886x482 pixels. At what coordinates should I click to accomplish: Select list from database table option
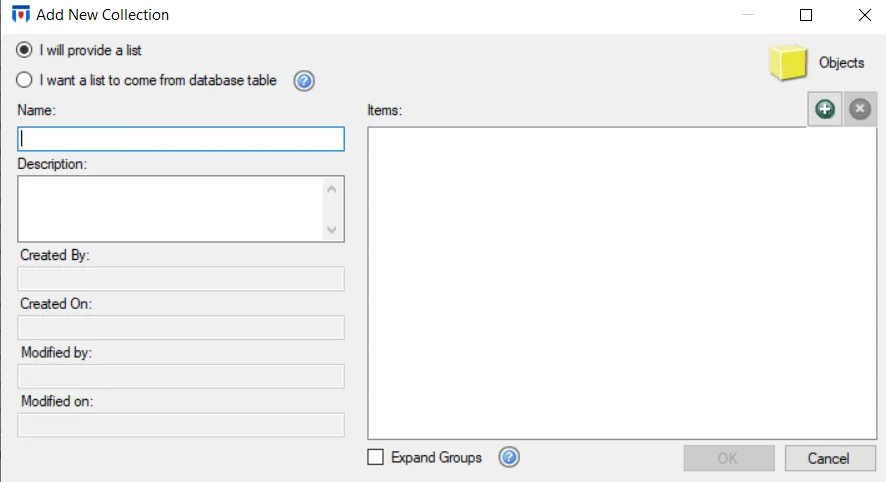coord(146,80)
